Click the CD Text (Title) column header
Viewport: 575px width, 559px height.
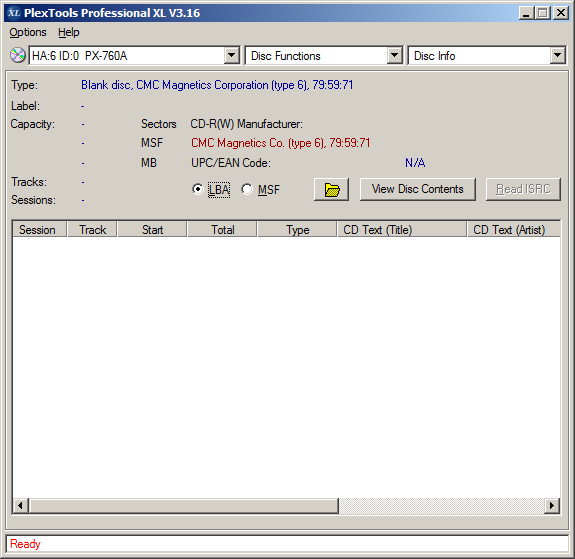coord(402,230)
